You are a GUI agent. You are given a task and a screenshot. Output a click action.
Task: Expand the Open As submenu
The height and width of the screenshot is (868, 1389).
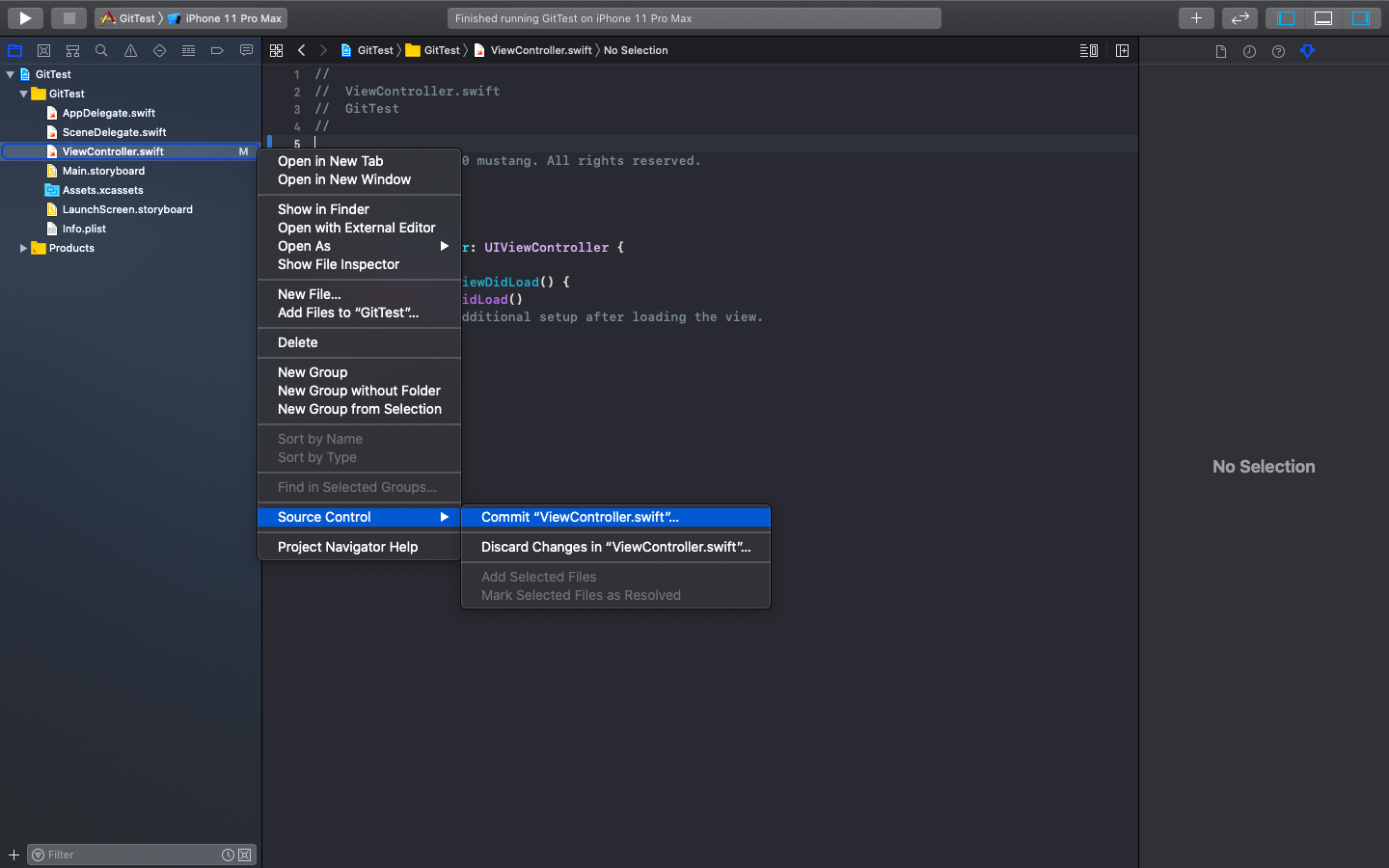click(359, 246)
